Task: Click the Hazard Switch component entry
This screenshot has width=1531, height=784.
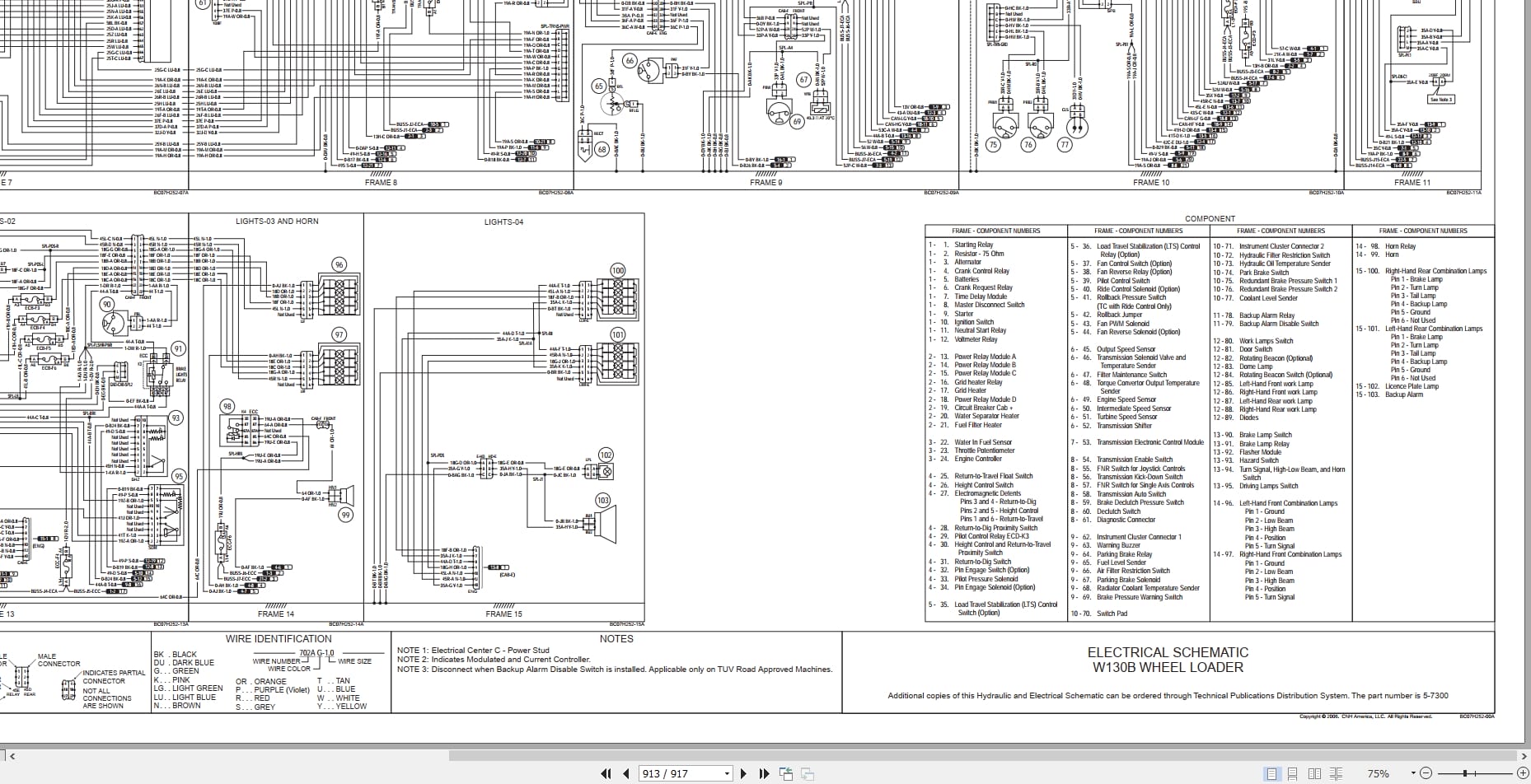Action: pos(1246,460)
